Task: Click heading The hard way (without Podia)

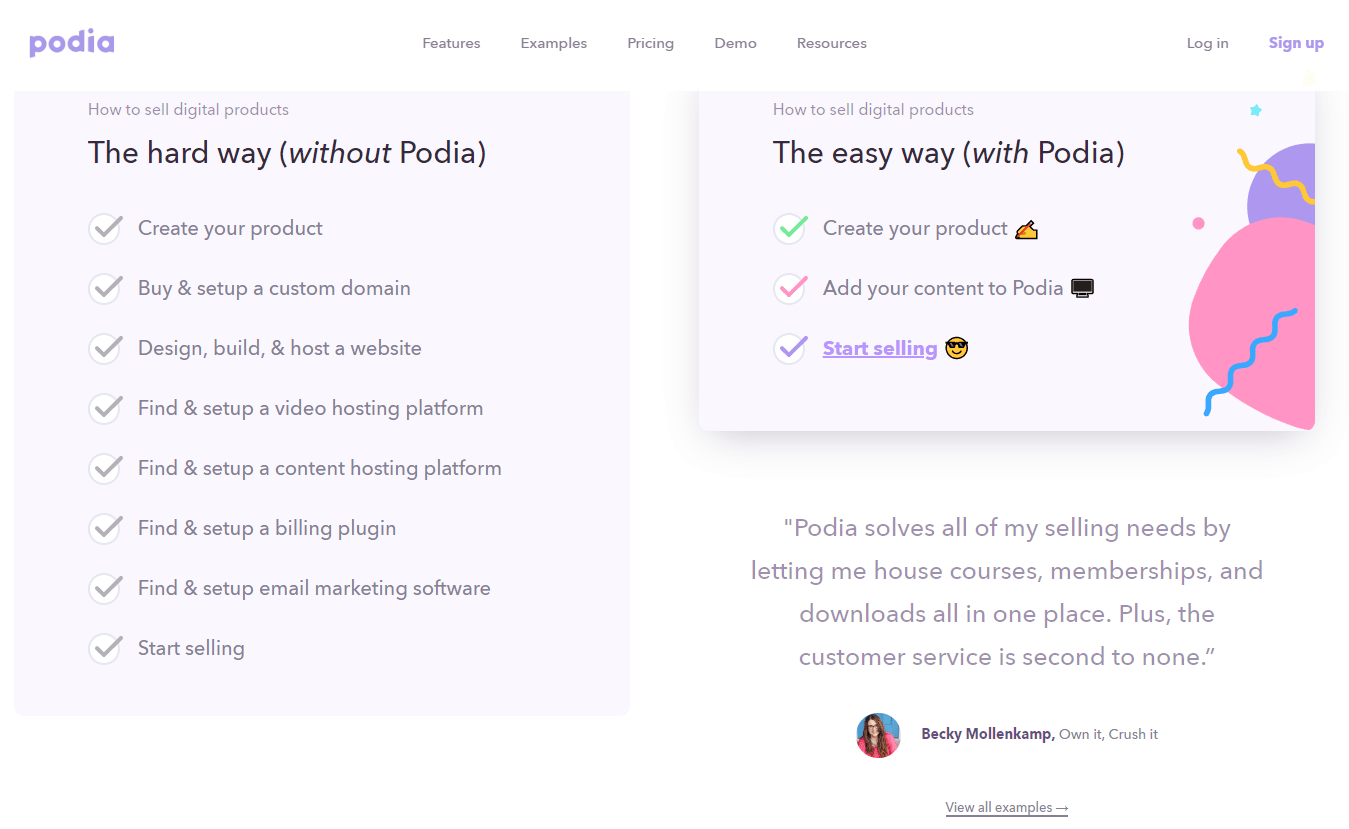Action: [287, 153]
